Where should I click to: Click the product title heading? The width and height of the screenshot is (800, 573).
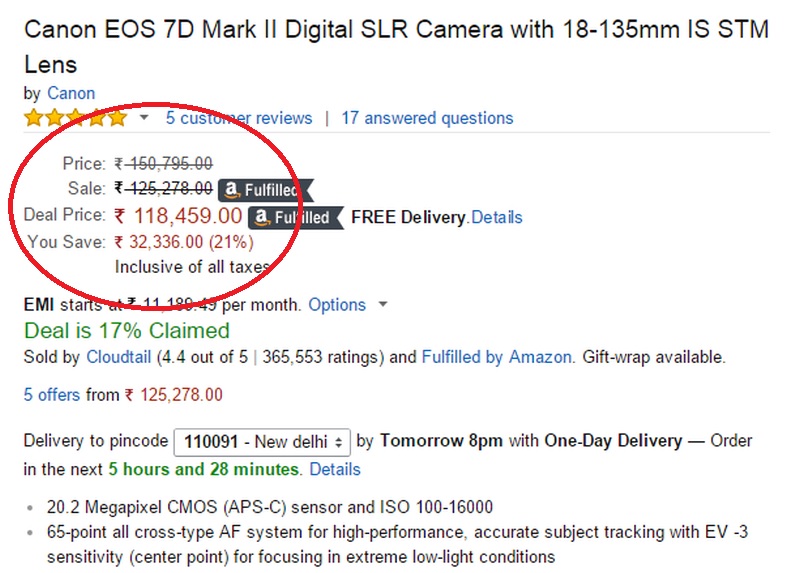[396, 46]
